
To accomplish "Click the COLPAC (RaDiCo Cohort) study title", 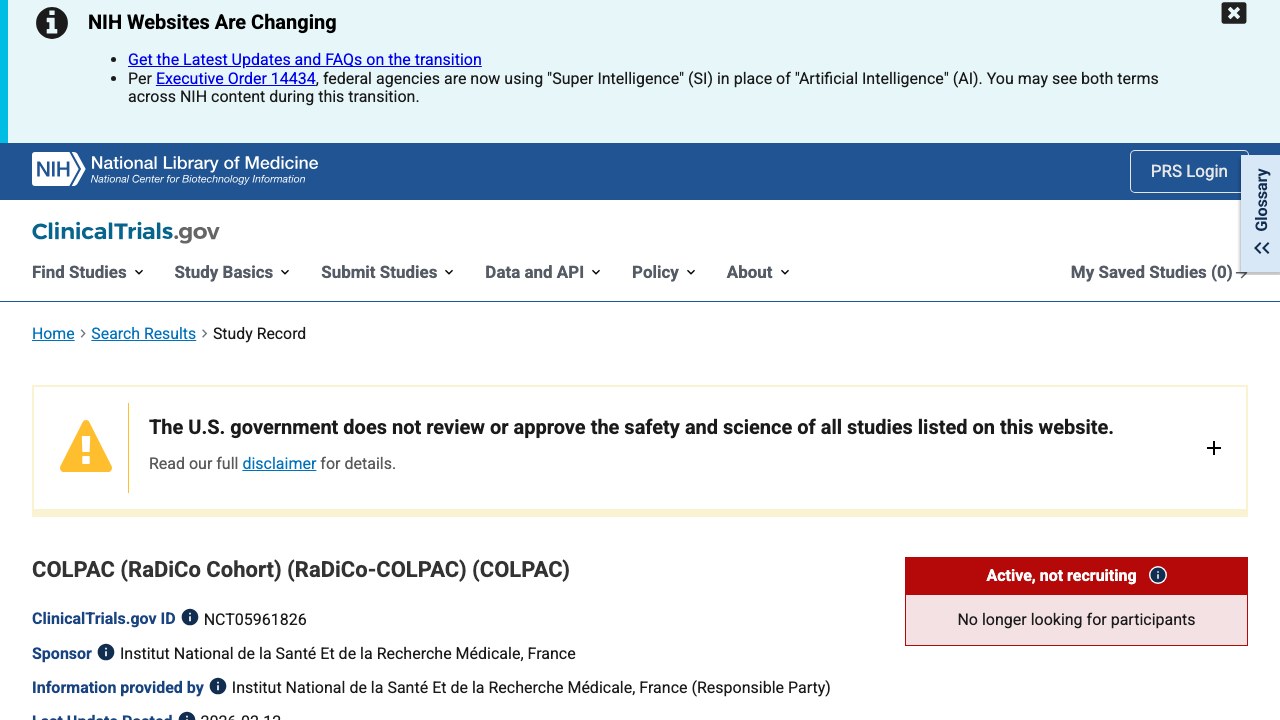I will click(301, 569).
